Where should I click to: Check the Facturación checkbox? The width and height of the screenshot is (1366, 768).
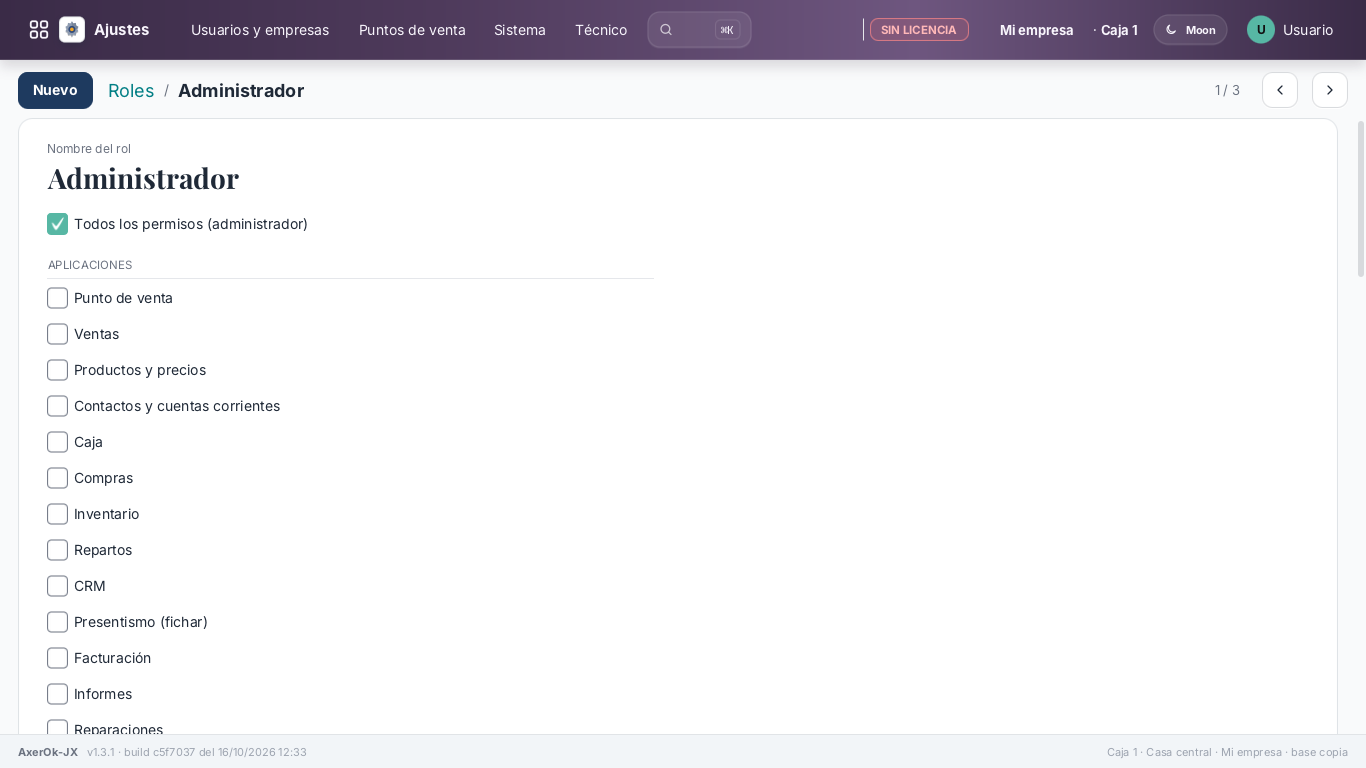[x=58, y=658]
